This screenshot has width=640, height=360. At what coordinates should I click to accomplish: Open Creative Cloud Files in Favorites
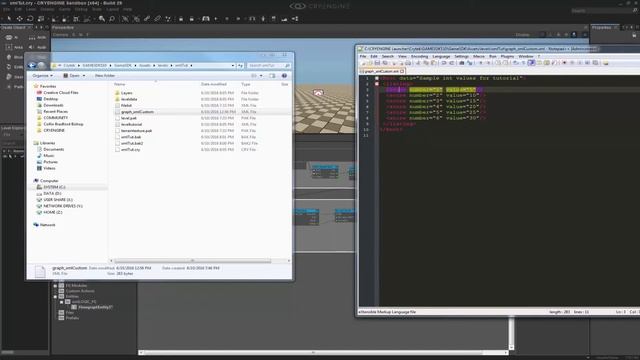(x=60, y=93)
